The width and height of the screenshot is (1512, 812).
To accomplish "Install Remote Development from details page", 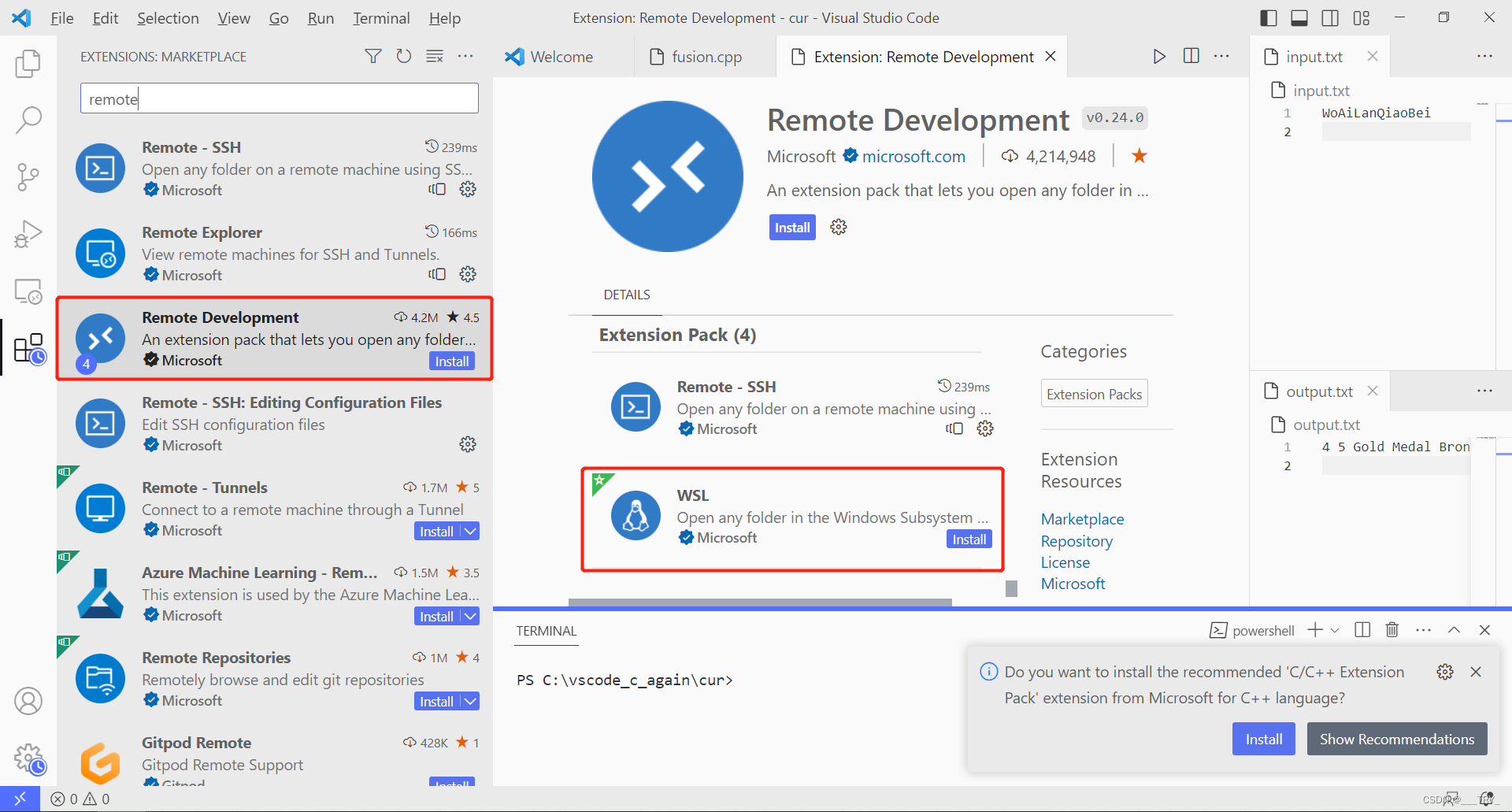I will point(792,228).
